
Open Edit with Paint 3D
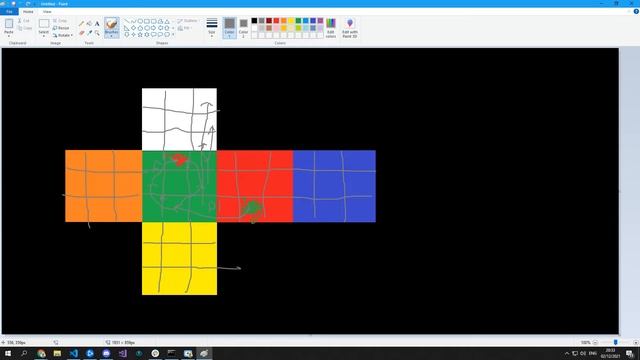tap(350, 28)
